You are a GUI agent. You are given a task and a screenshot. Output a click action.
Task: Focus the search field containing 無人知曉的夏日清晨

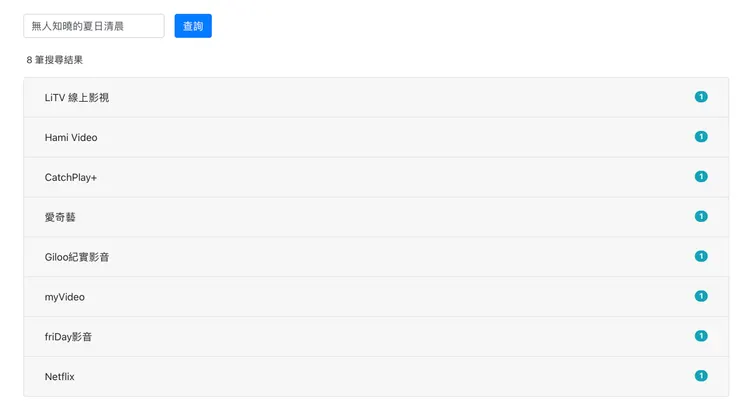[93, 26]
